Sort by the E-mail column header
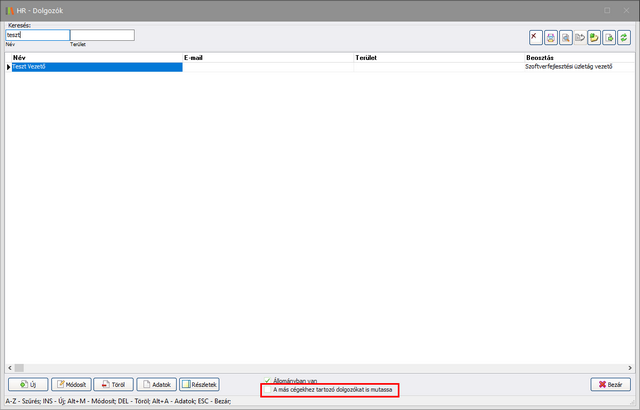 point(267,58)
